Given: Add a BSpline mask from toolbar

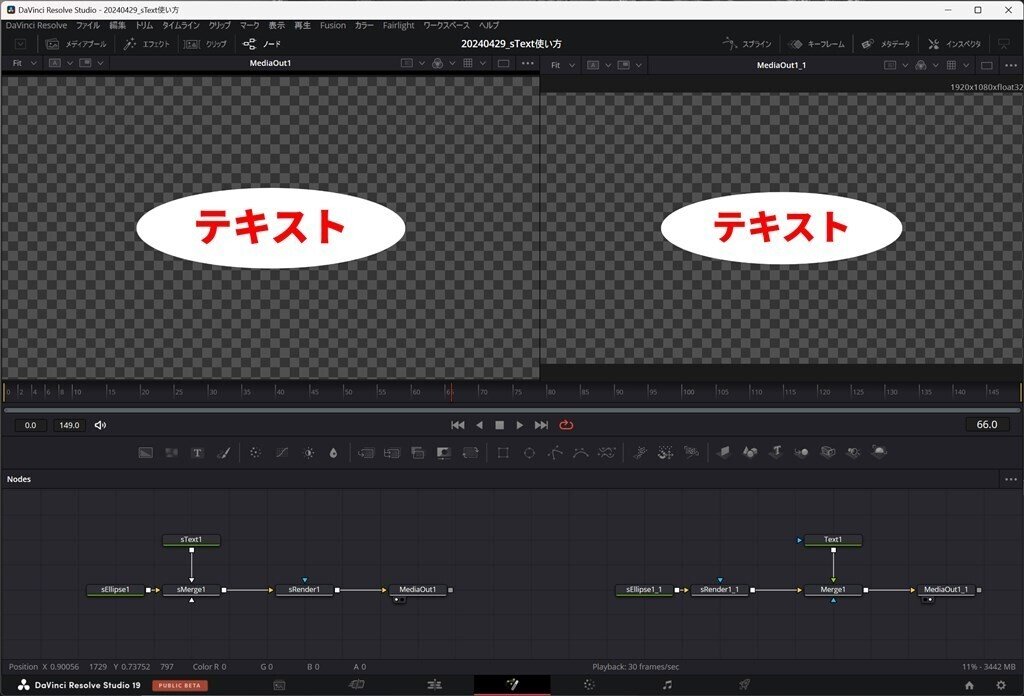Looking at the screenshot, I should point(581,452).
